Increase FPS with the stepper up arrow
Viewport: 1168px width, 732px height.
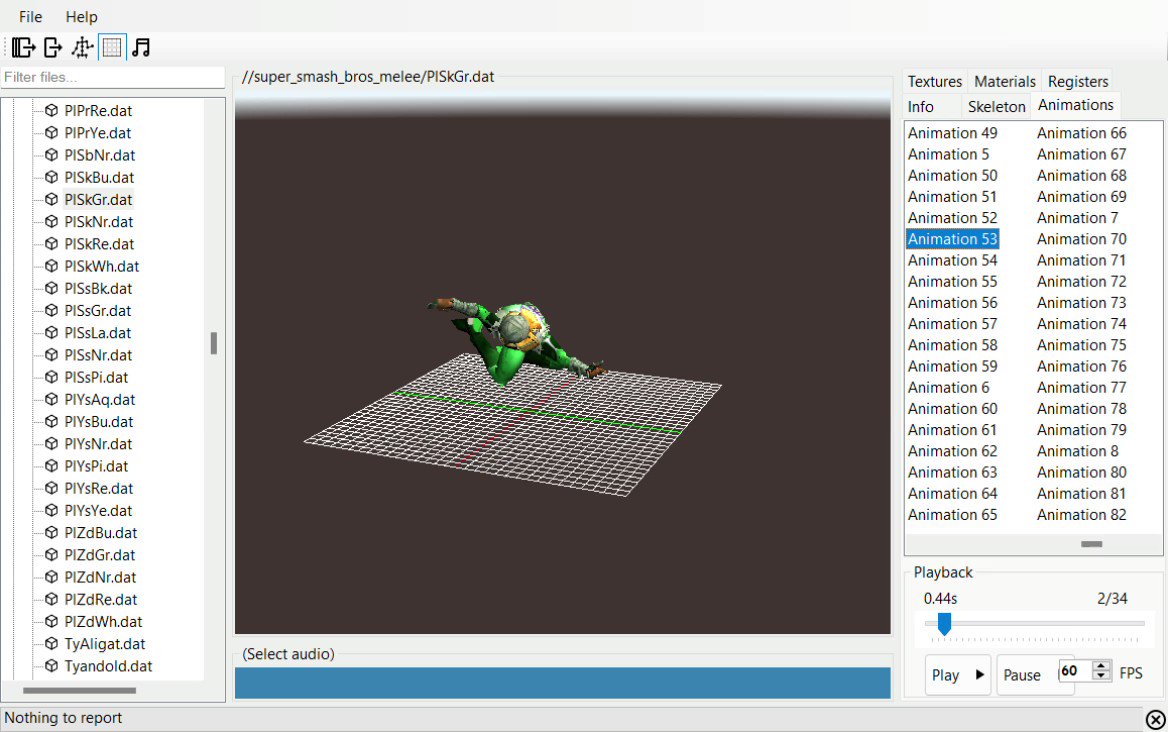pyautogui.click(x=1101, y=665)
